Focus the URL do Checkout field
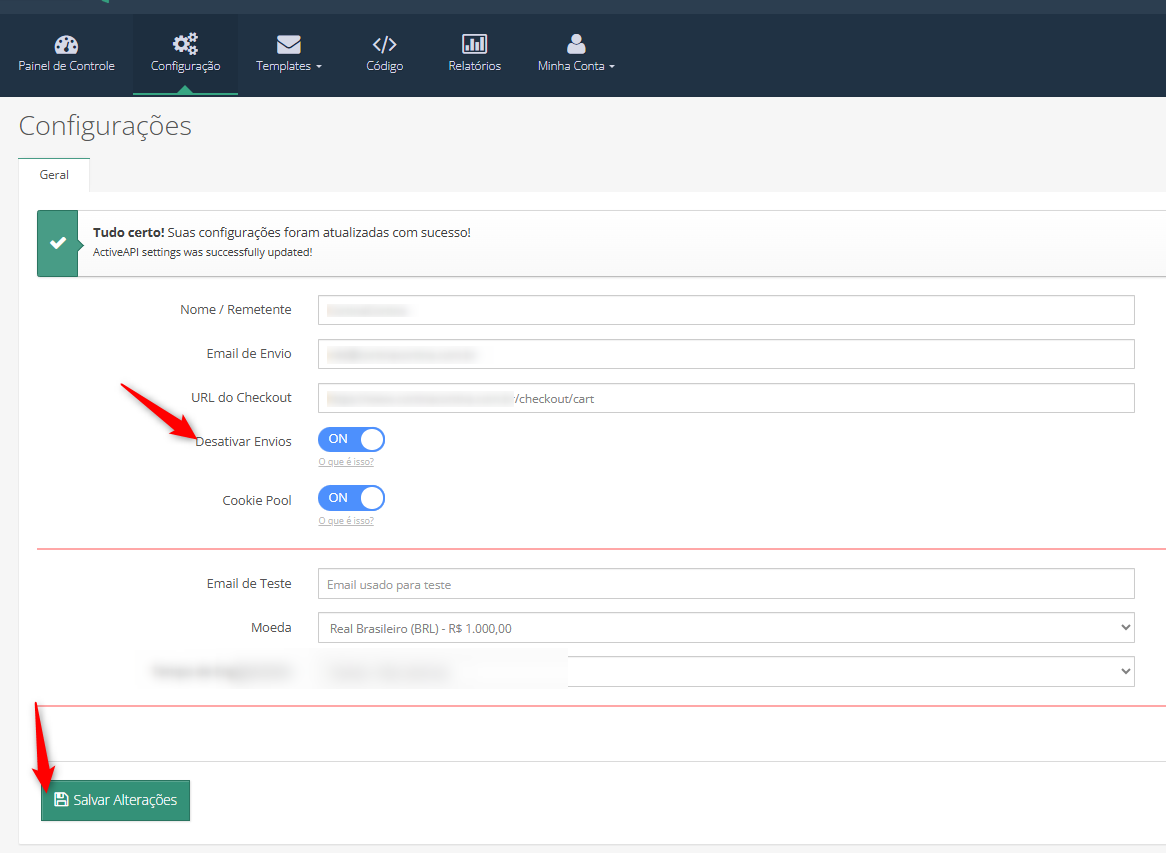Viewport: 1166px width, 853px height. 726,398
